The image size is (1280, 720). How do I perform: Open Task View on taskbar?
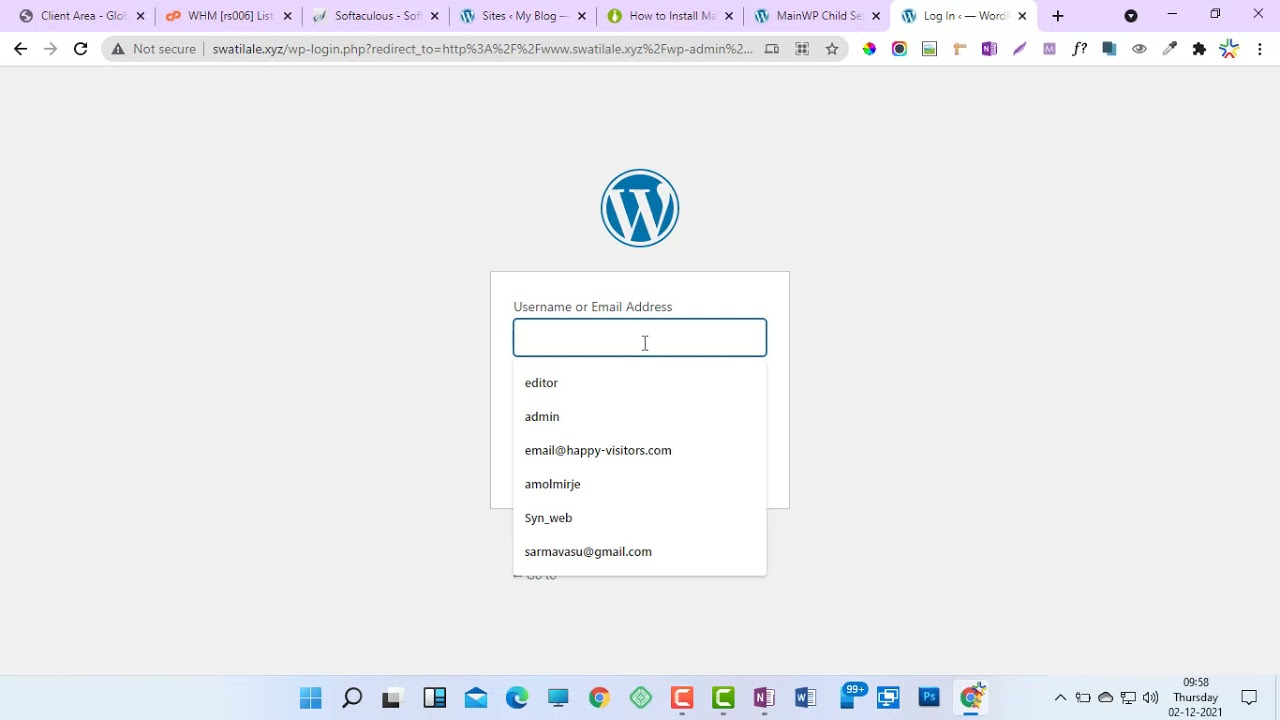(x=392, y=698)
